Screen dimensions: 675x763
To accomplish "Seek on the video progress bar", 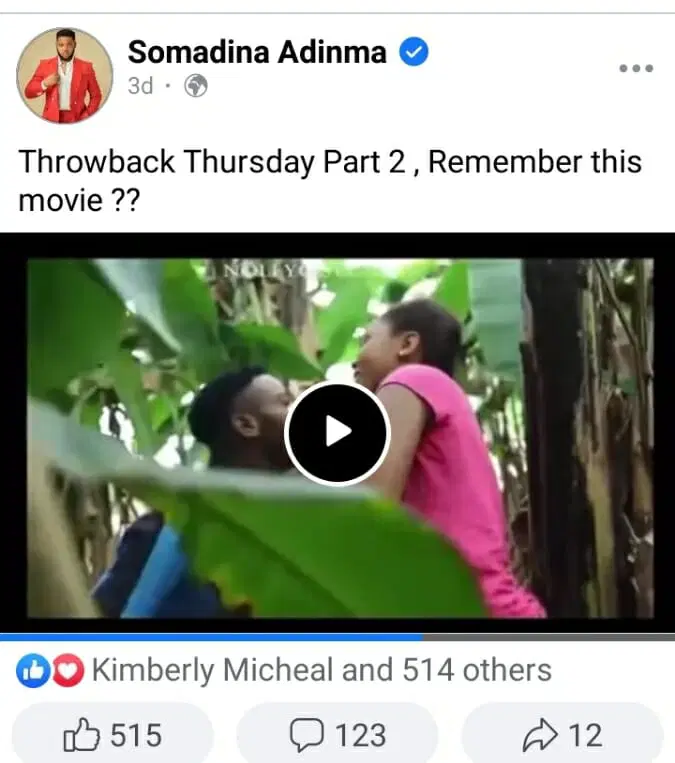I will 337,637.
